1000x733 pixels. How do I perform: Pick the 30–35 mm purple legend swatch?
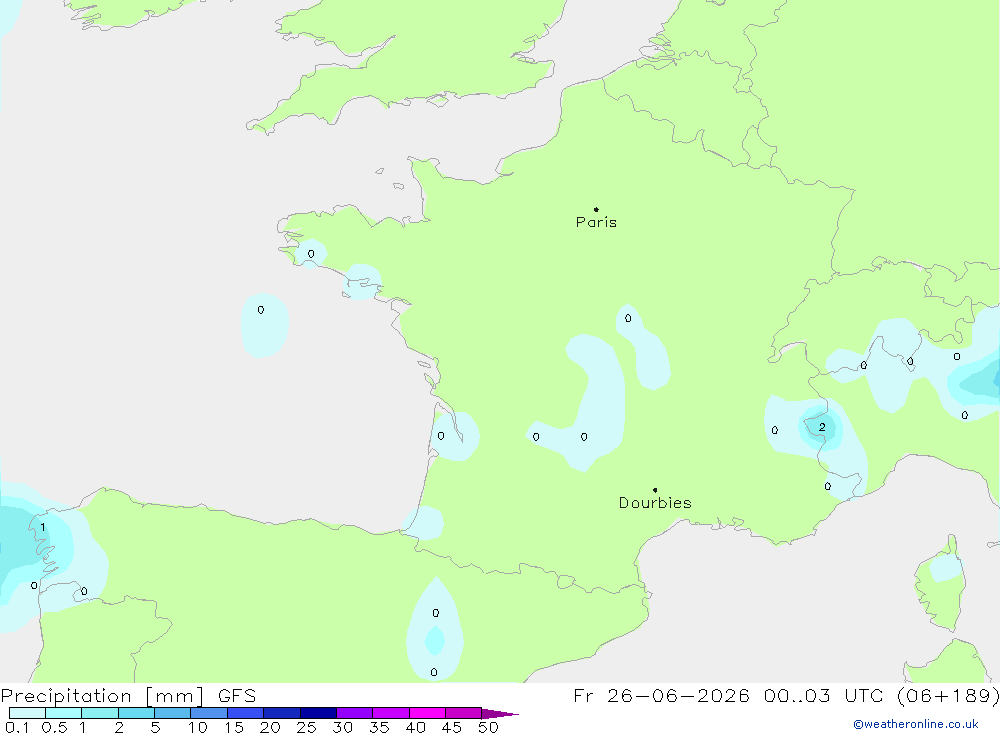click(x=355, y=713)
